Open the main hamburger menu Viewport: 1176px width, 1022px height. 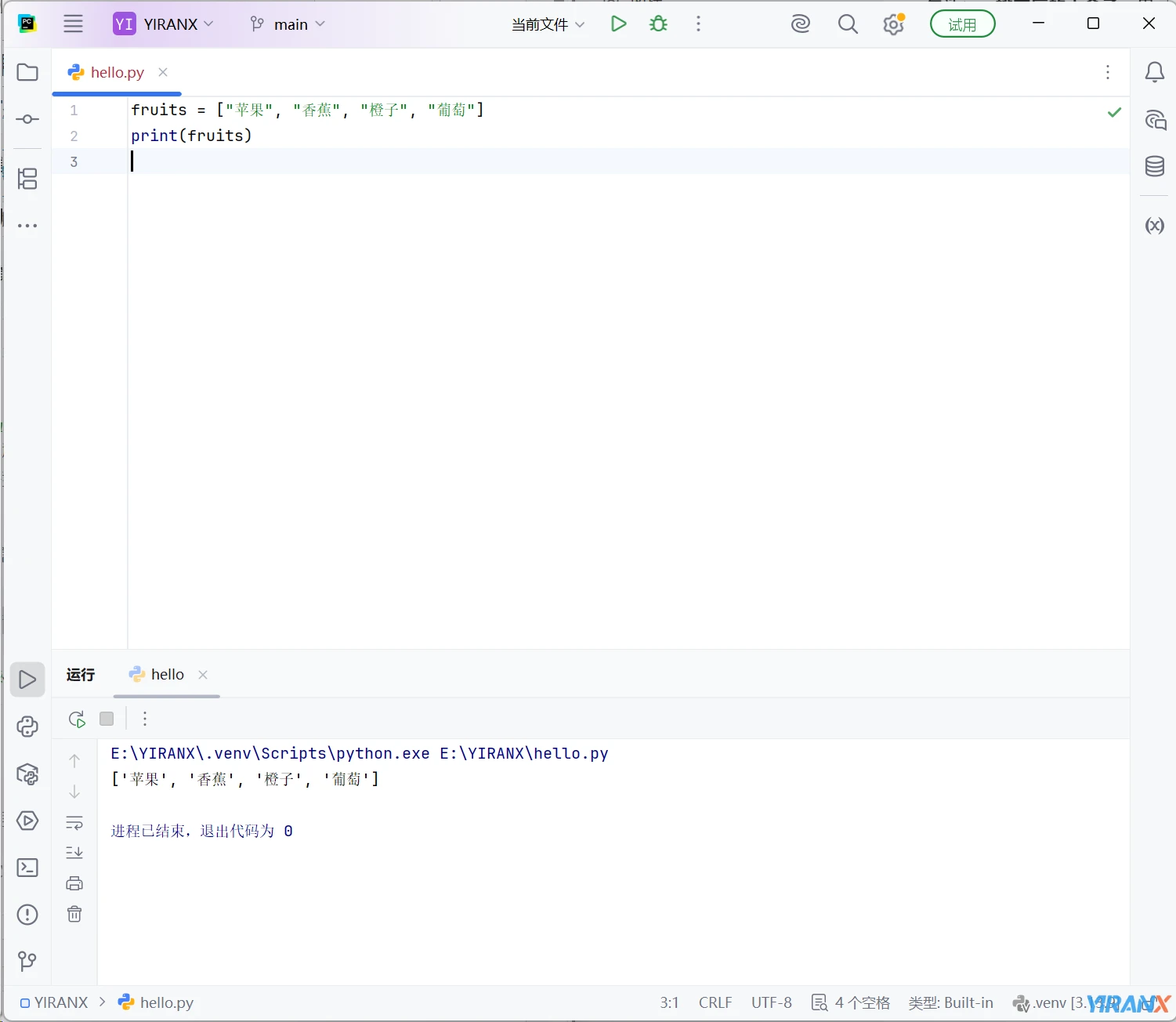click(x=73, y=24)
